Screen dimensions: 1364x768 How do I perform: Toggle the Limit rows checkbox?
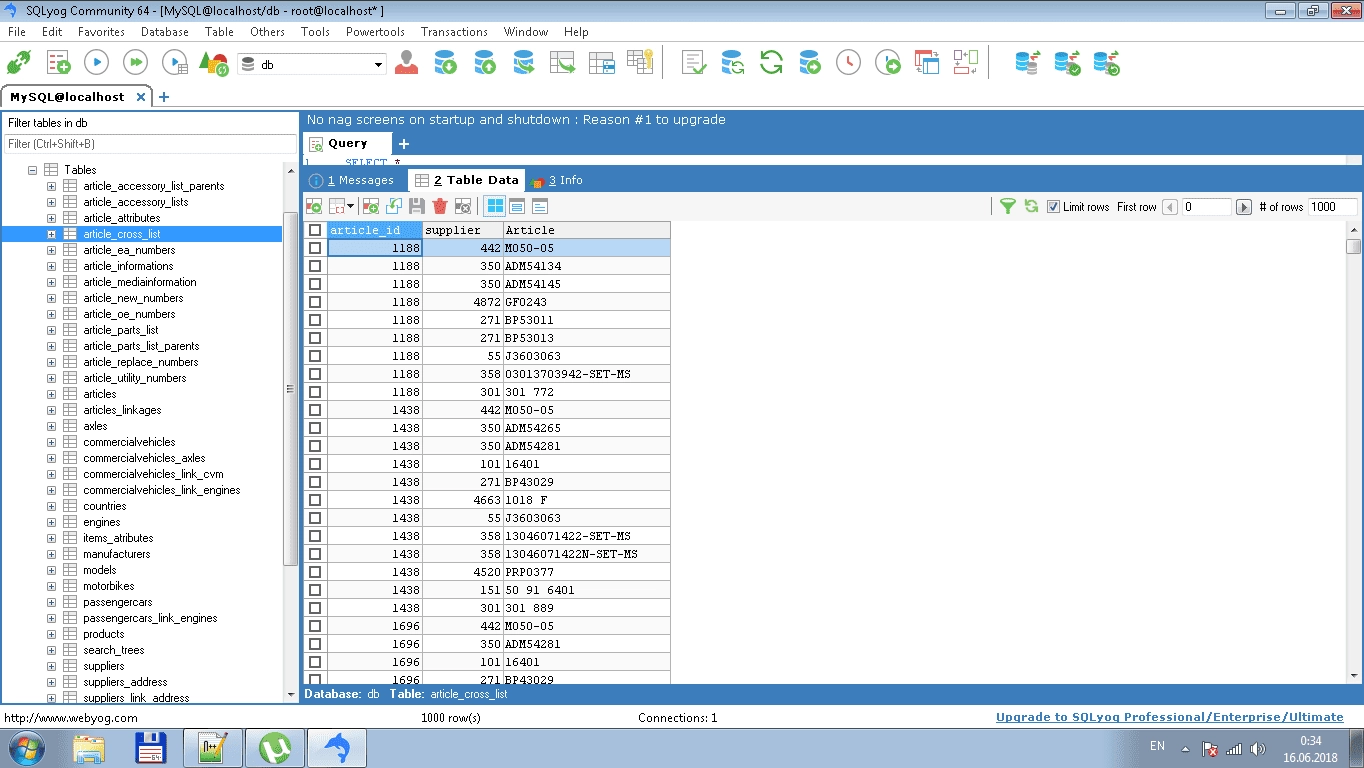tap(1053, 207)
